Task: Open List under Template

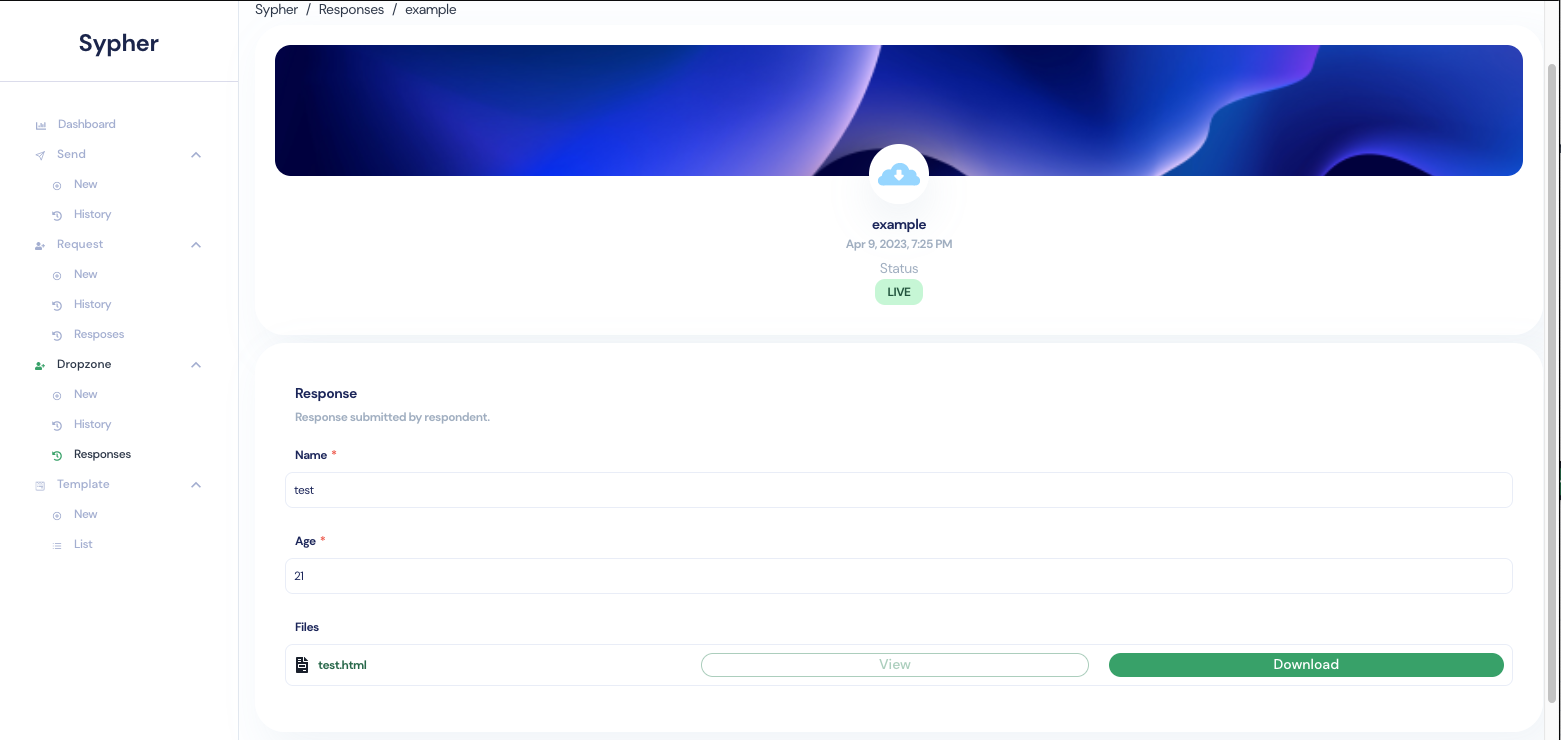Action: [83, 544]
